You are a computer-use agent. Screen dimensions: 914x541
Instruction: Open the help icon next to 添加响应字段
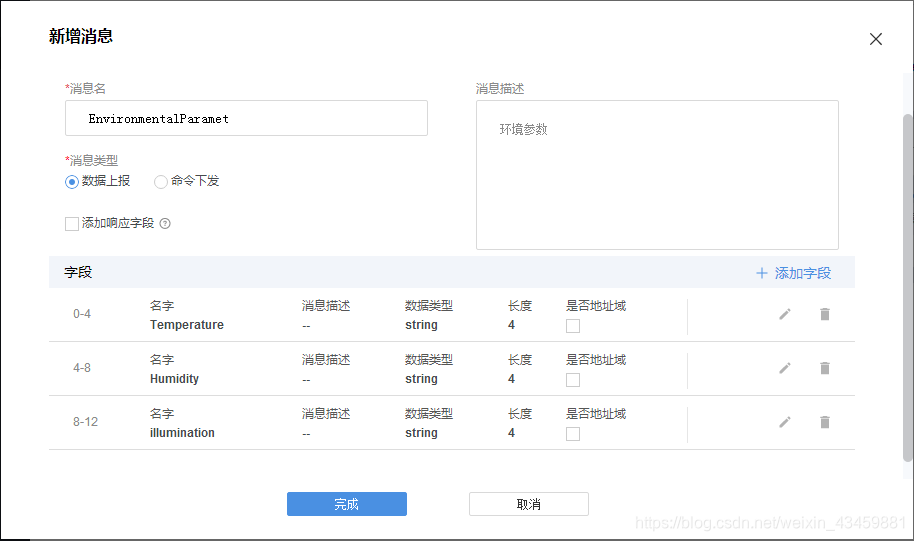pos(165,223)
